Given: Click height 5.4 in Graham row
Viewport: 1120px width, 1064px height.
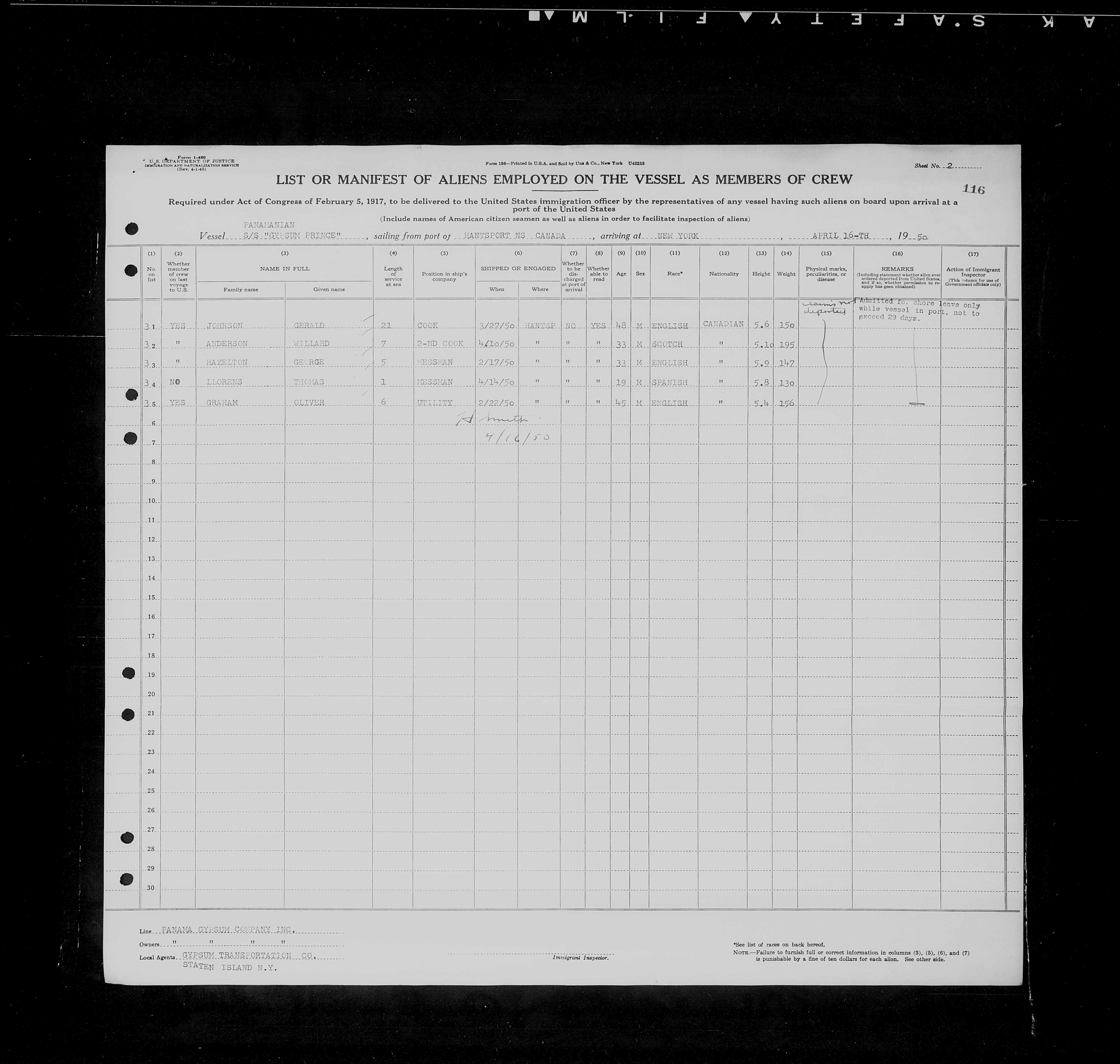Looking at the screenshot, I should pyautogui.click(x=761, y=403).
